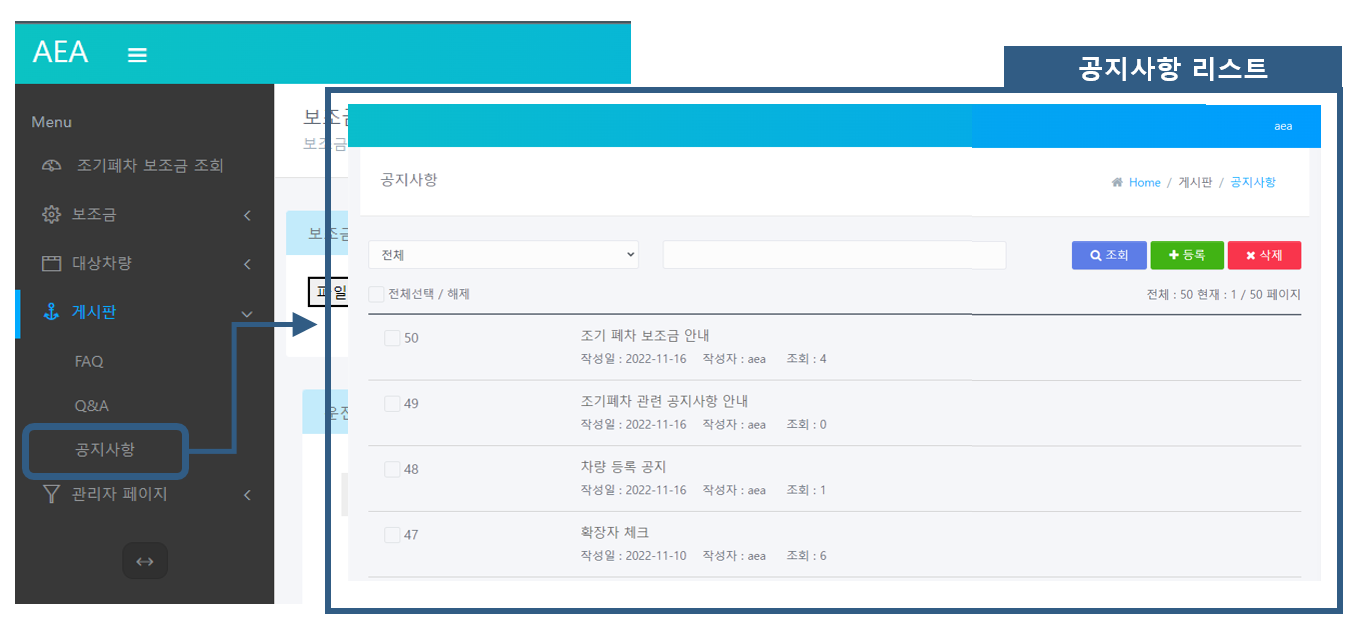1360x623 pixels.
Task: Check the checkbox beside 확장자 체크 notice
Action: click(392, 534)
